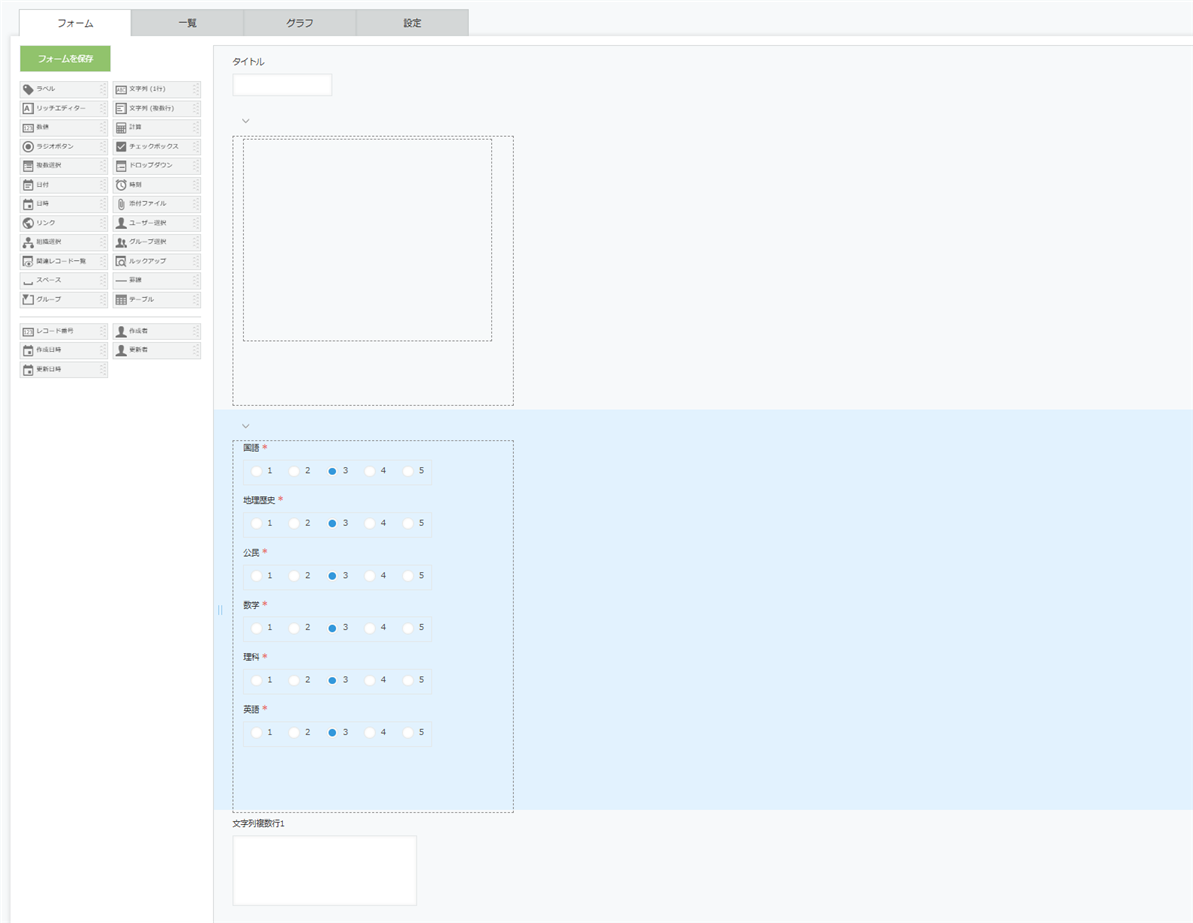The height and width of the screenshot is (923, 1193).
Task: Click the selected 3 radio for 国語
Action: pos(332,471)
